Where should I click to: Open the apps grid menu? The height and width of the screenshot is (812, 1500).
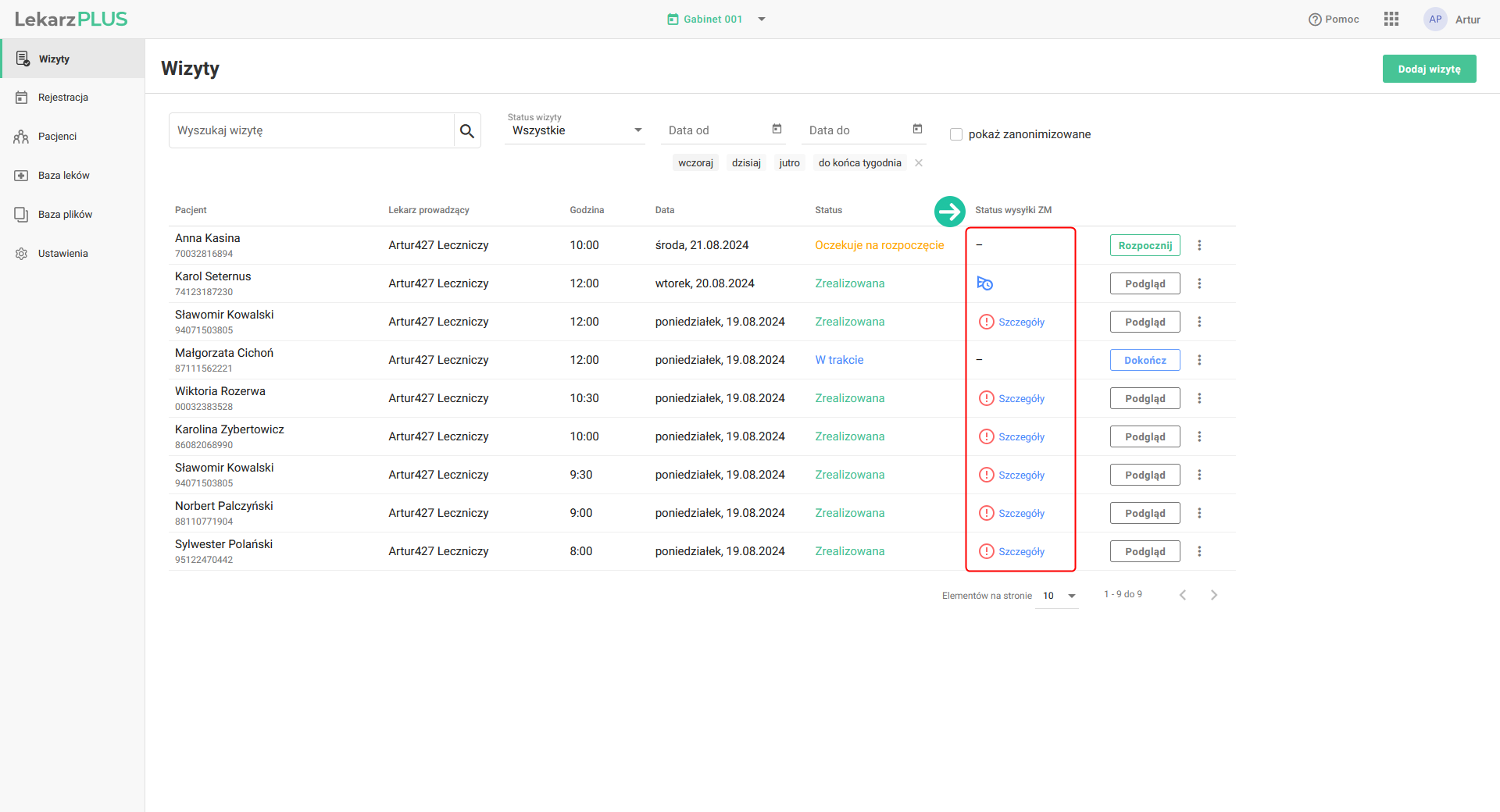[x=1391, y=20]
